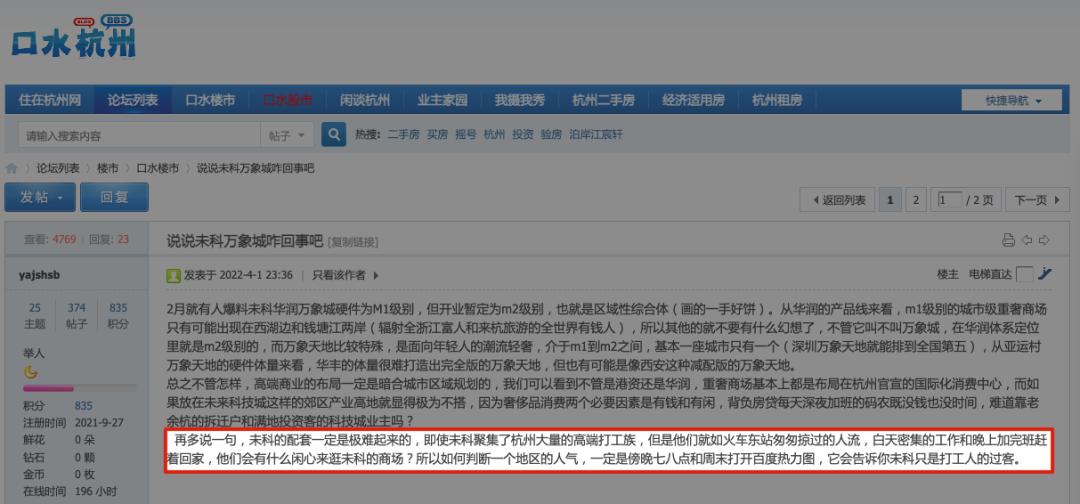Click the 复制链接 copy link
The width and height of the screenshot is (1080, 504).
pyautogui.click(x=353, y=242)
